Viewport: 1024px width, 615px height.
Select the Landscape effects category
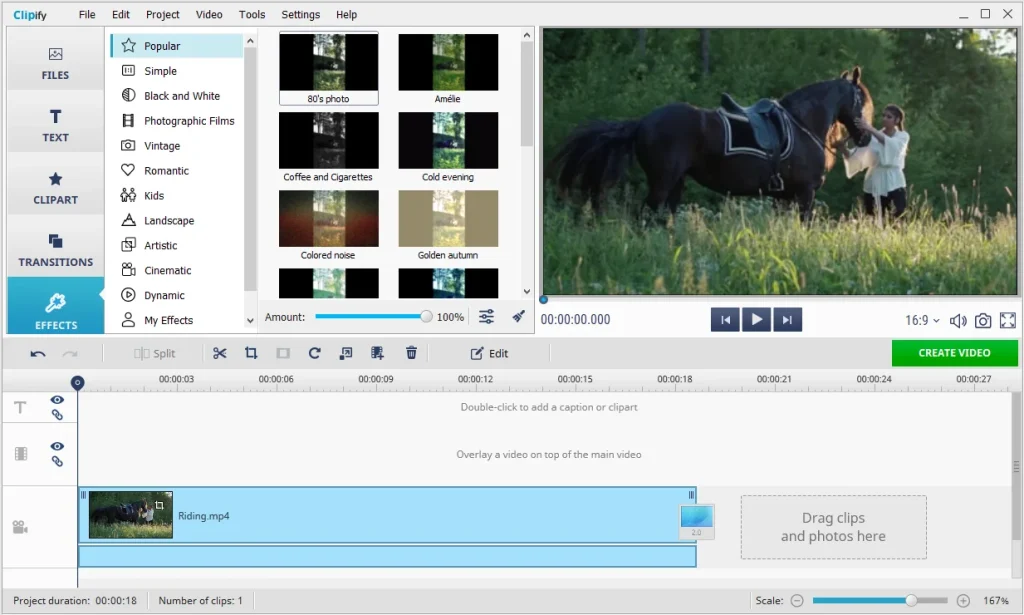tap(177, 221)
